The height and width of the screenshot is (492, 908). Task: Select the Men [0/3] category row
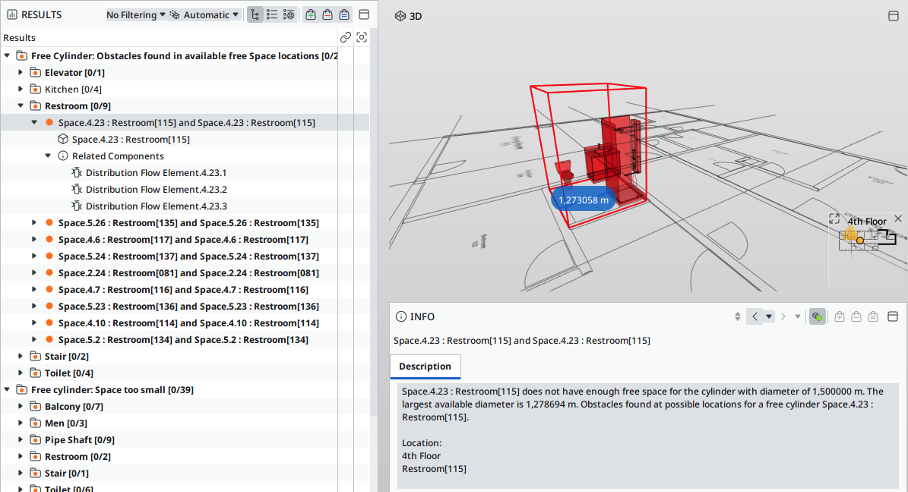pyautogui.click(x=66, y=423)
